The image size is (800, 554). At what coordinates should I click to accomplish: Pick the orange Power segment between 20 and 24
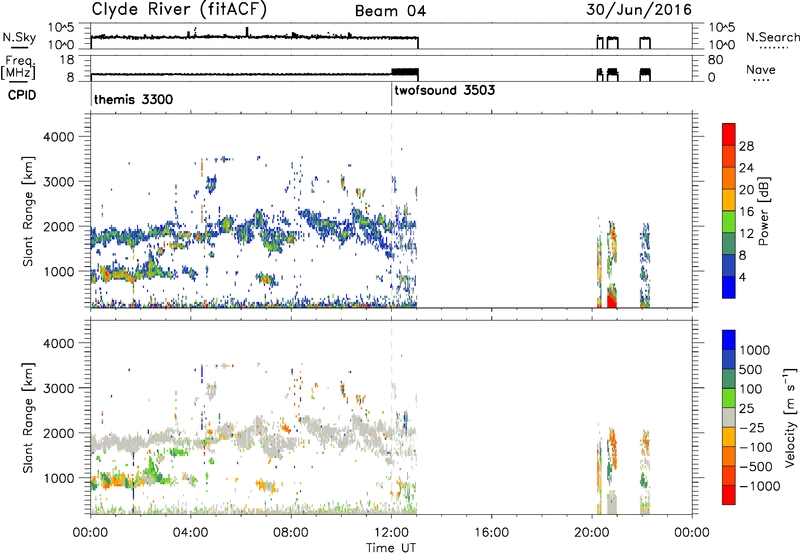pos(729,178)
